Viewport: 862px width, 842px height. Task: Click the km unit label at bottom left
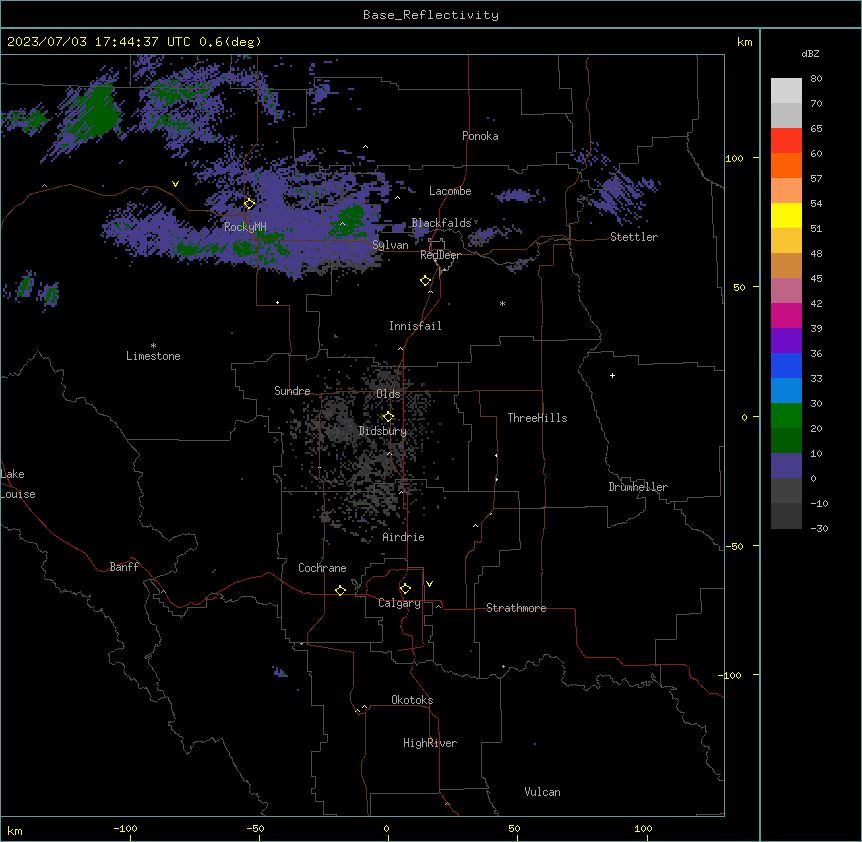coord(14,831)
